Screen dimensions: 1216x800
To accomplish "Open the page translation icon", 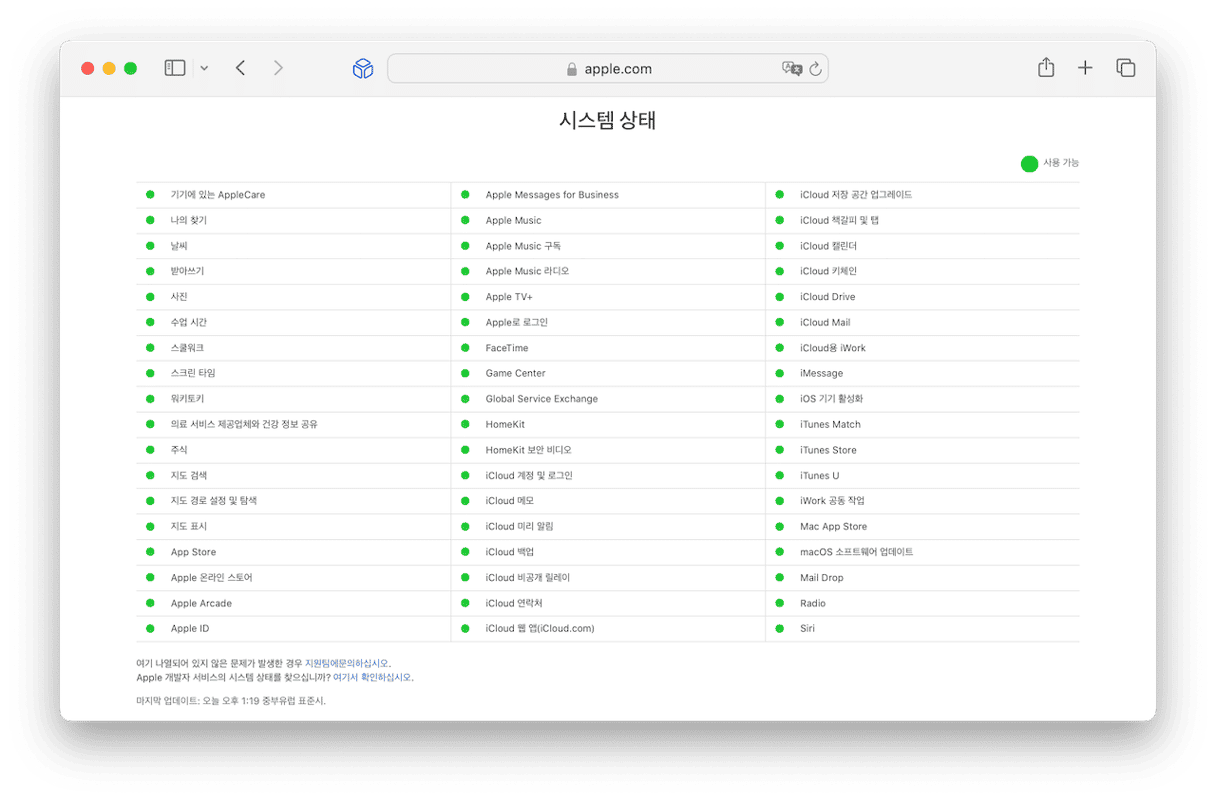I will tap(791, 68).
